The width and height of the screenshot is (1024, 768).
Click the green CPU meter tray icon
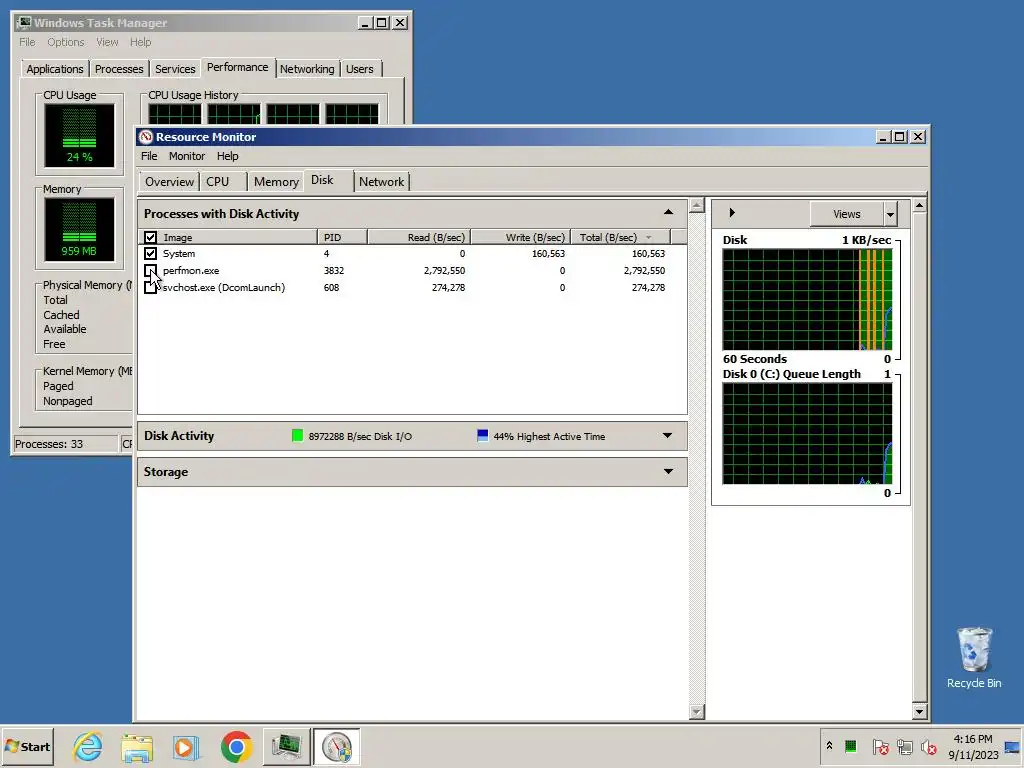click(850, 746)
